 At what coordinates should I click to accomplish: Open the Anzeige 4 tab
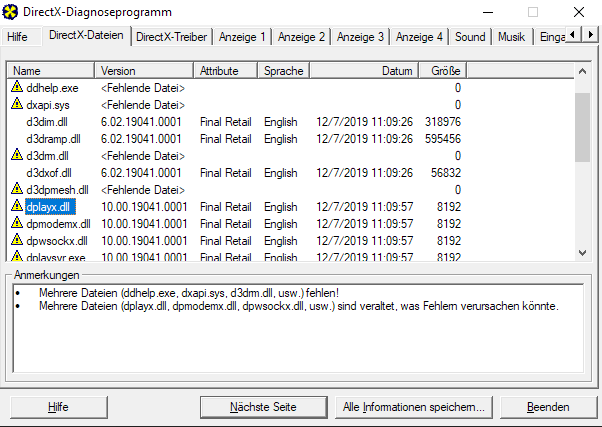coord(419,37)
